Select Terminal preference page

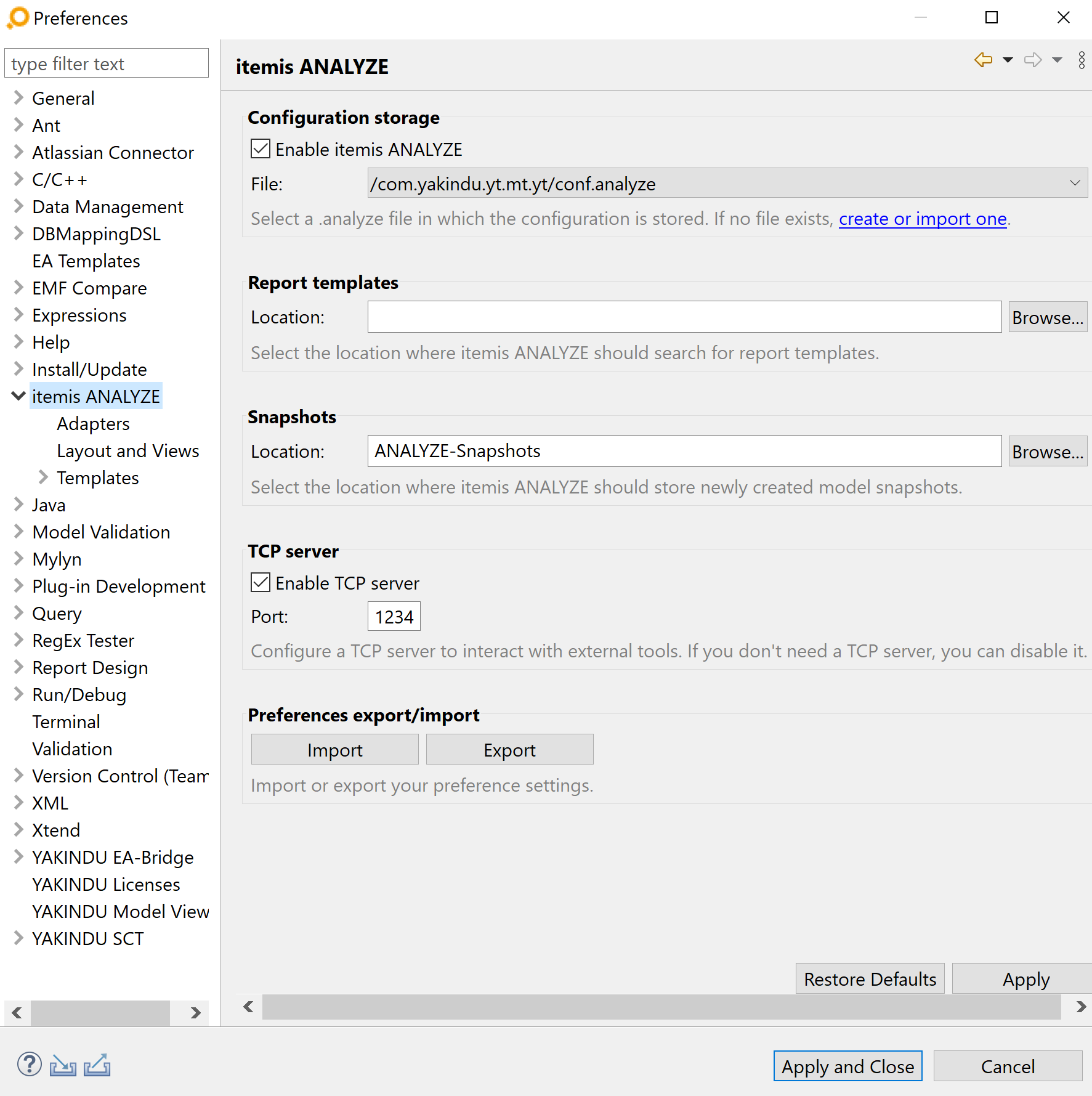pos(67,722)
